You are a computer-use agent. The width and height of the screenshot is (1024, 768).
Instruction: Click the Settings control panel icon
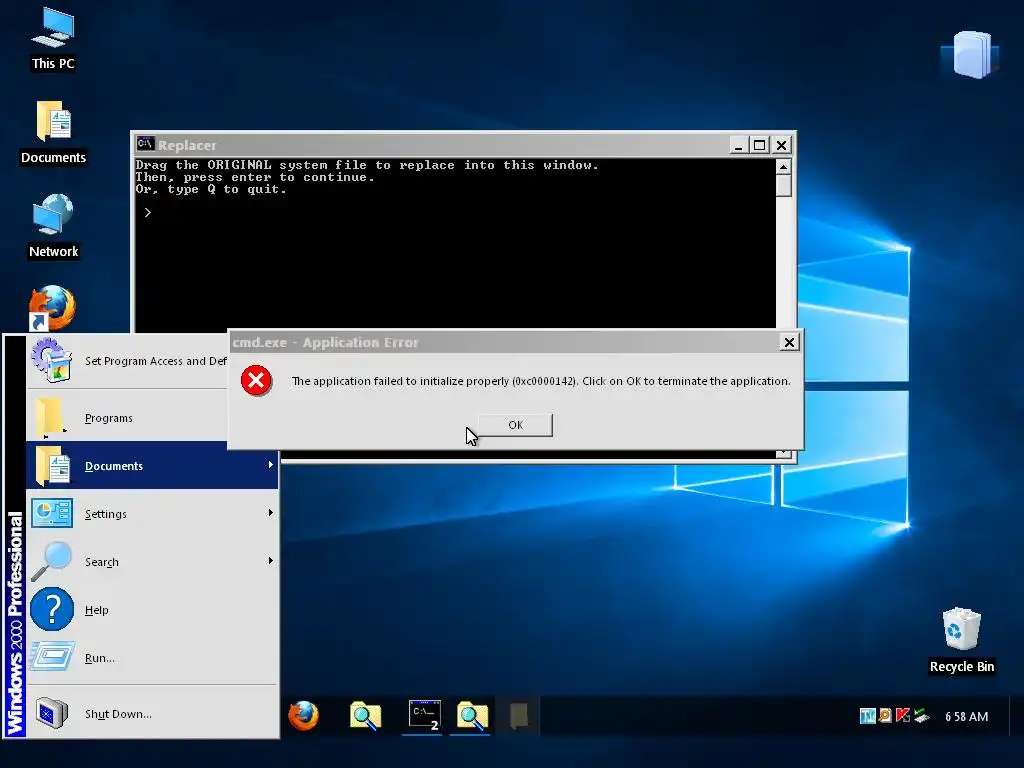pos(52,513)
